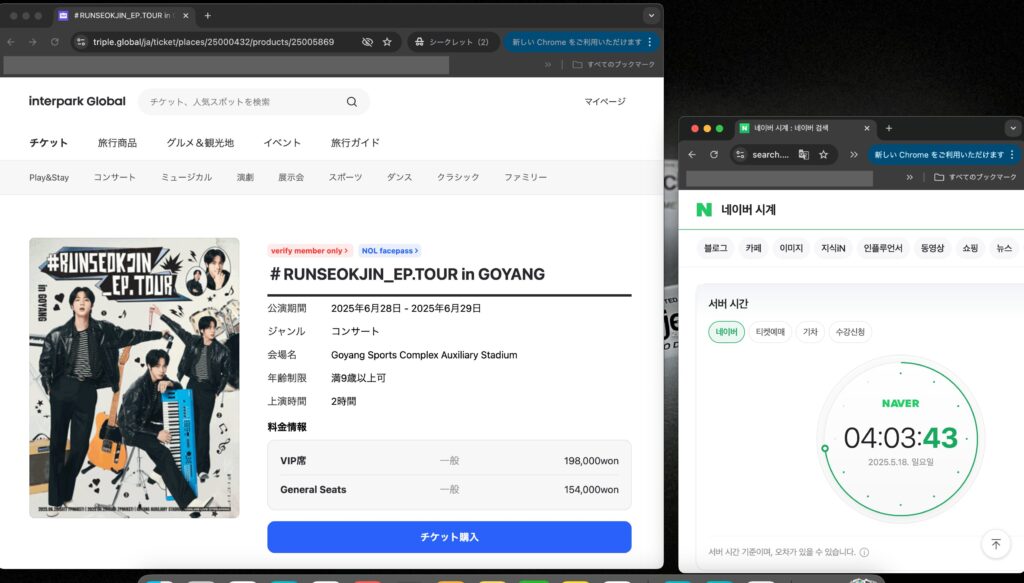1024x583 pixels.
Task: Reload the Naver clock page
Action: point(714,155)
